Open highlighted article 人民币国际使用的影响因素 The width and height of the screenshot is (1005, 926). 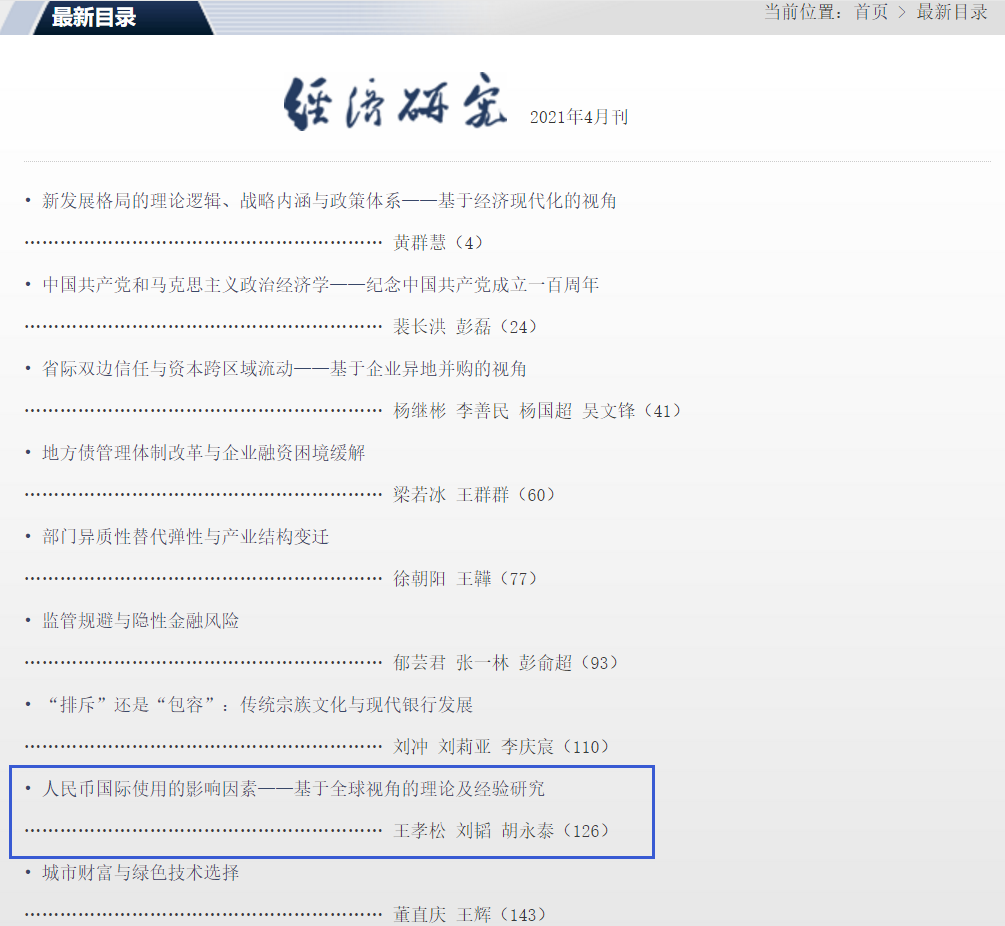click(293, 789)
